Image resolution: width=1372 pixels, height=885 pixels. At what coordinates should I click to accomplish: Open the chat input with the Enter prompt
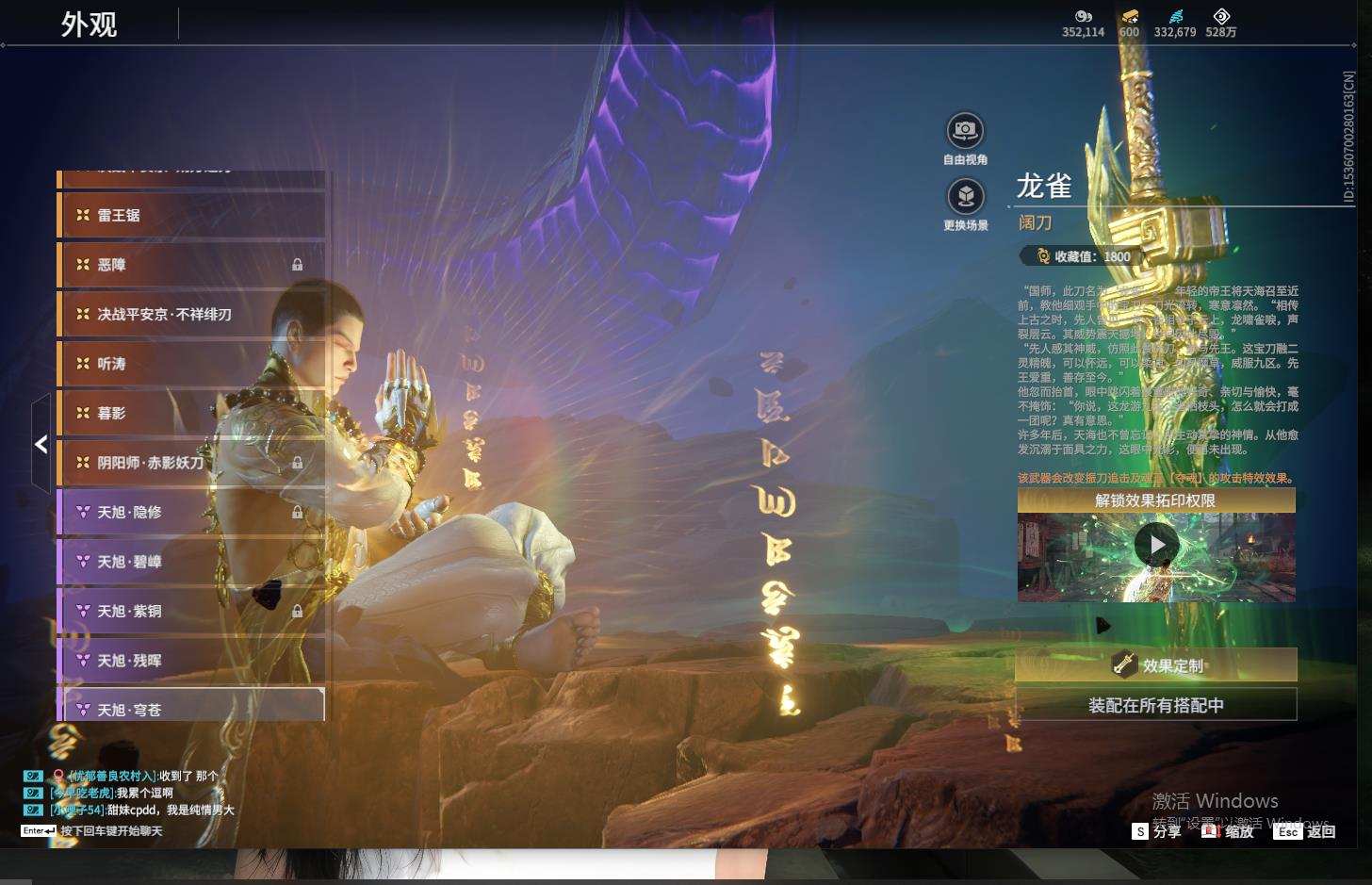(x=92, y=831)
